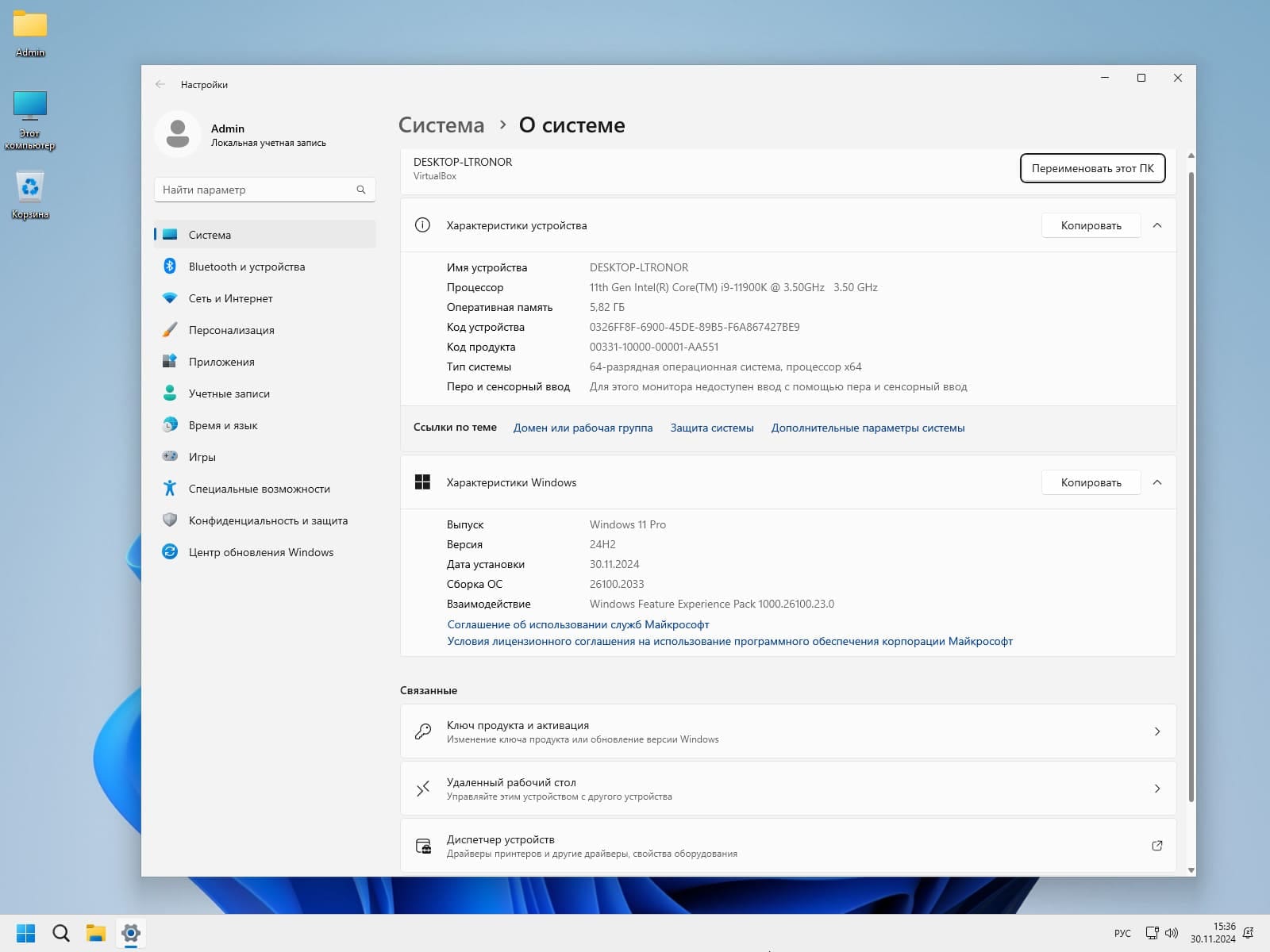Select the Network and Internet Wi-Fi icon
Viewport: 1270px width, 952px height.
pyautogui.click(x=170, y=298)
